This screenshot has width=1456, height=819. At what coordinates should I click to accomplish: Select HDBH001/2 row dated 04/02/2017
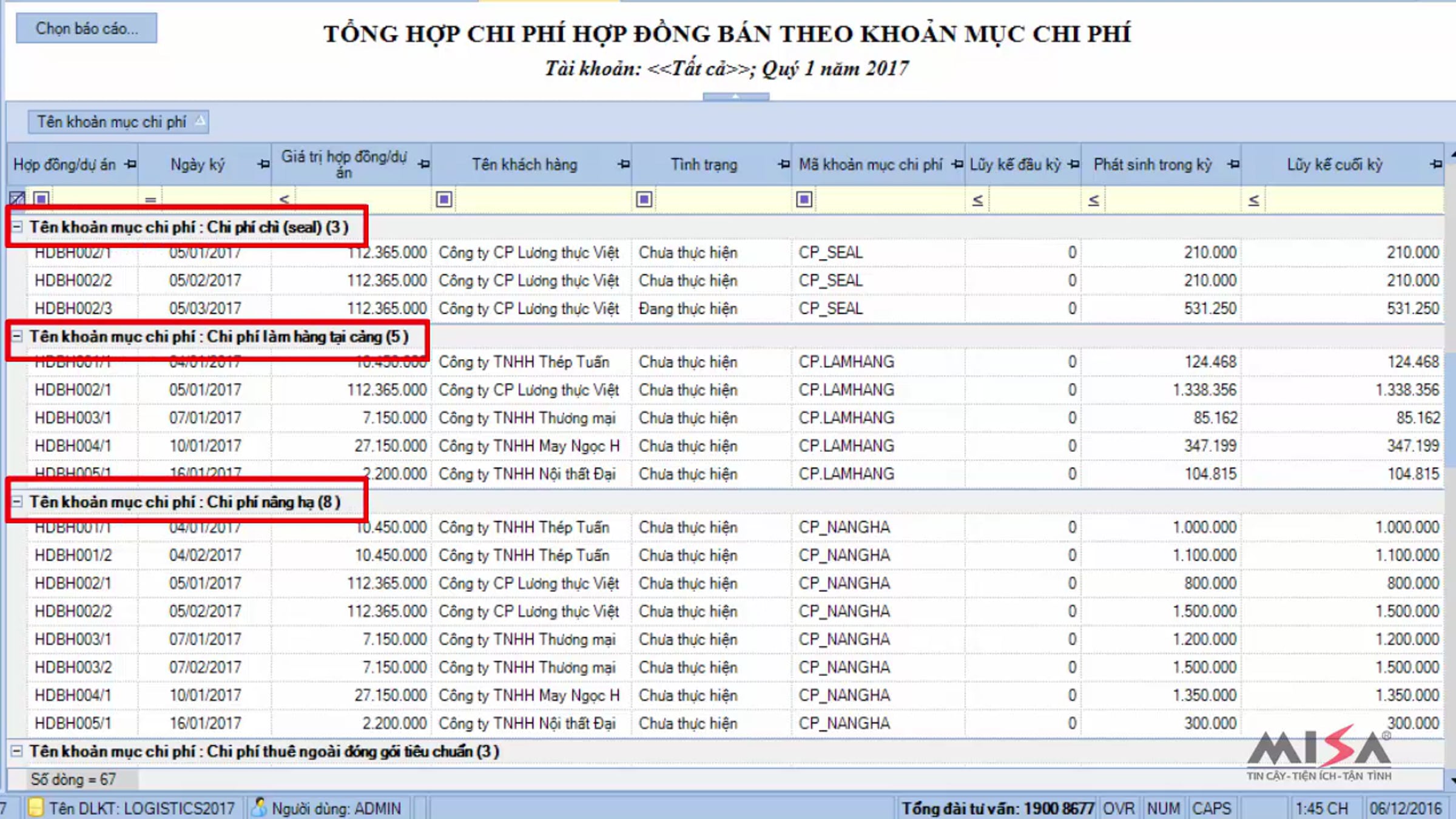pos(735,555)
